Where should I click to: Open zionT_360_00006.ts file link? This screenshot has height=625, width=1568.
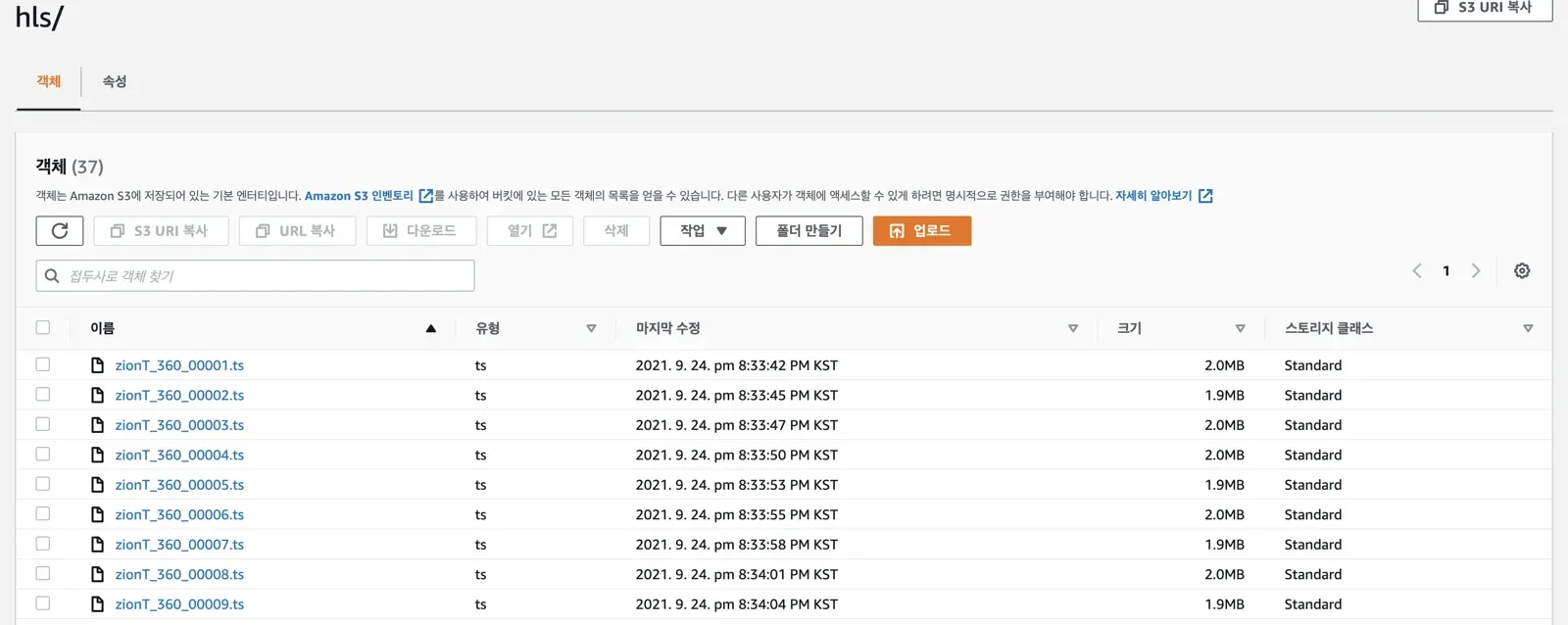click(x=179, y=515)
